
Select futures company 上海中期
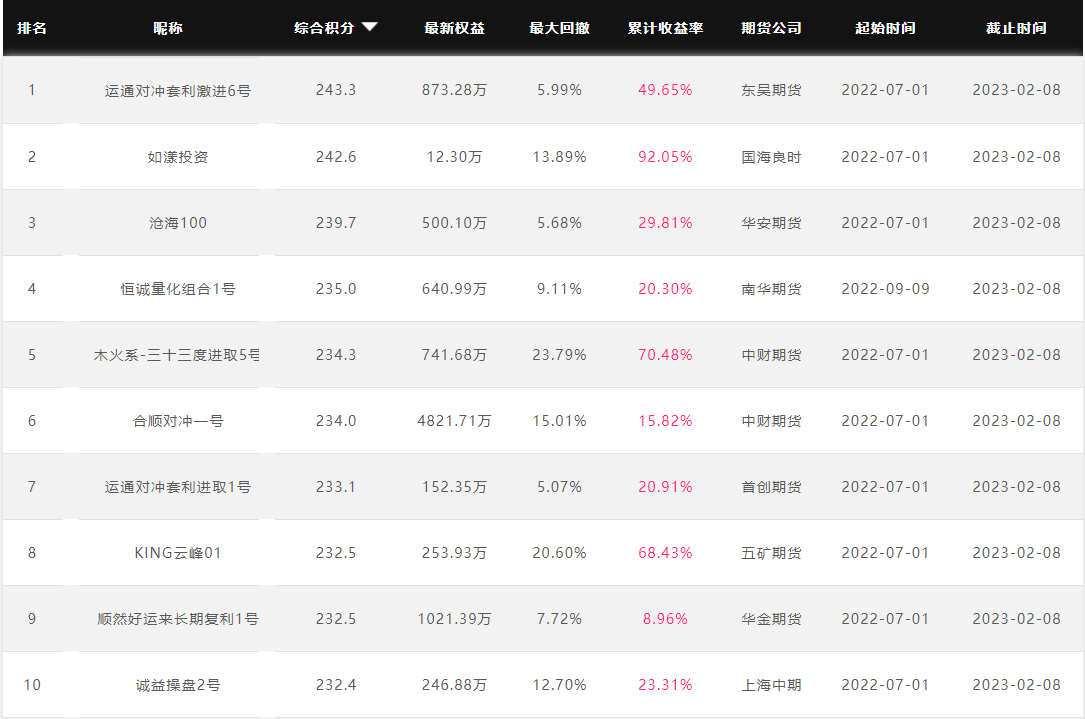[x=771, y=685]
